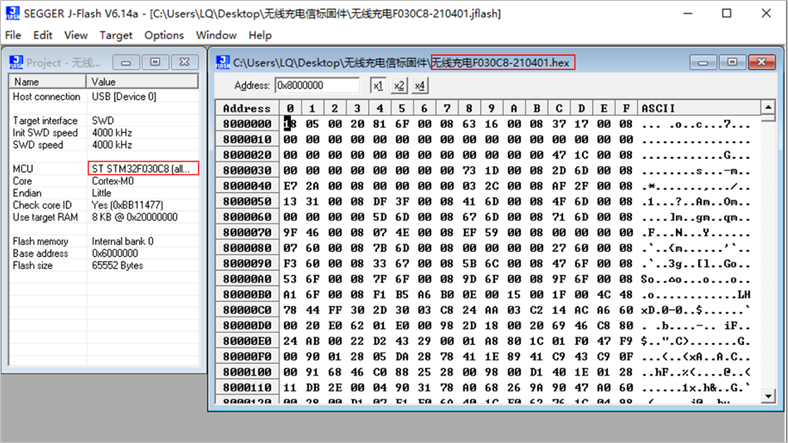Click the first byte at address 8000000
Screen dimensions: 788x443
(x=290, y=124)
